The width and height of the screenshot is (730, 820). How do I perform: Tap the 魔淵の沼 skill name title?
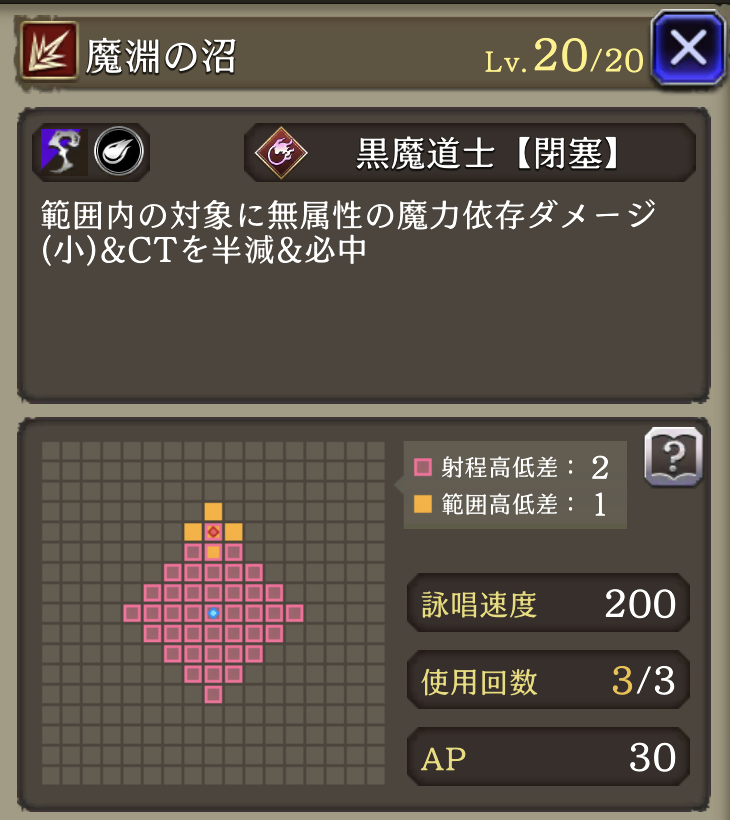(x=161, y=56)
